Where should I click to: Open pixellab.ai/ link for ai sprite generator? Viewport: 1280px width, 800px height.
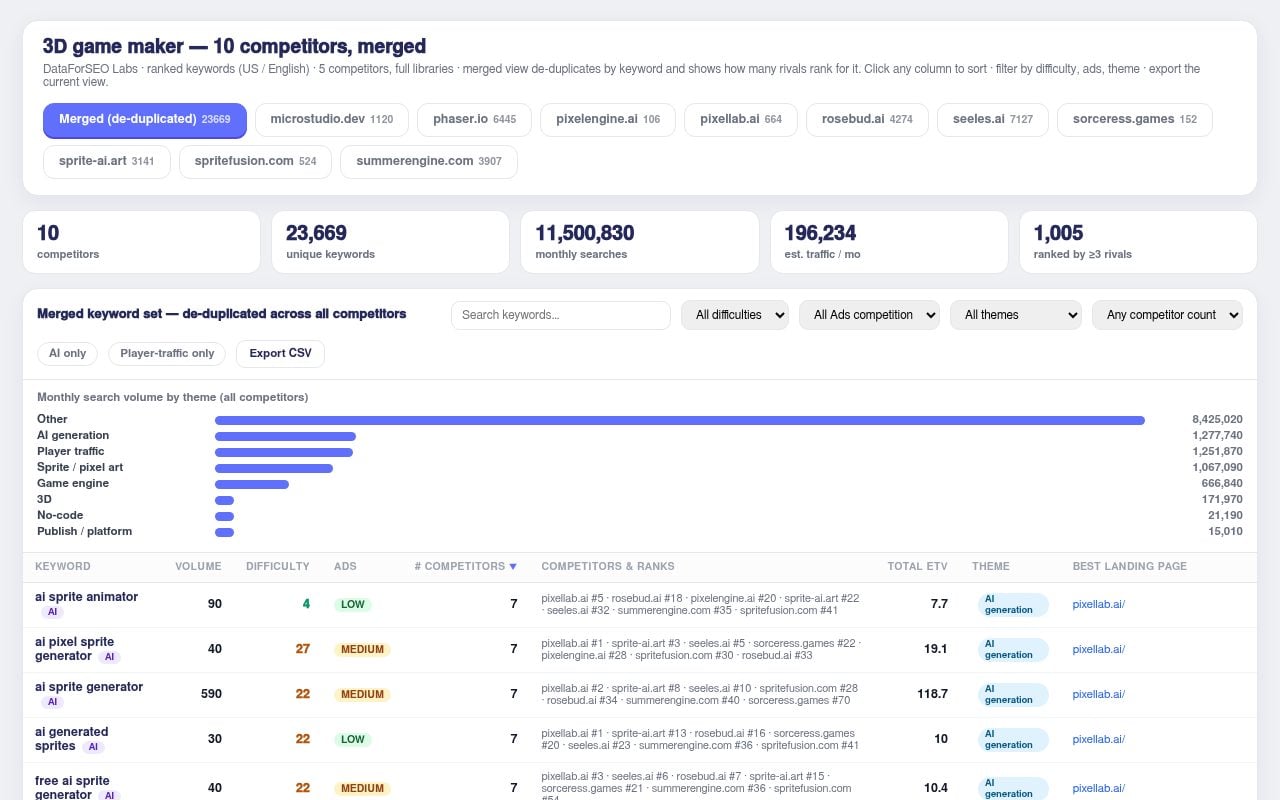[x=1098, y=694]
